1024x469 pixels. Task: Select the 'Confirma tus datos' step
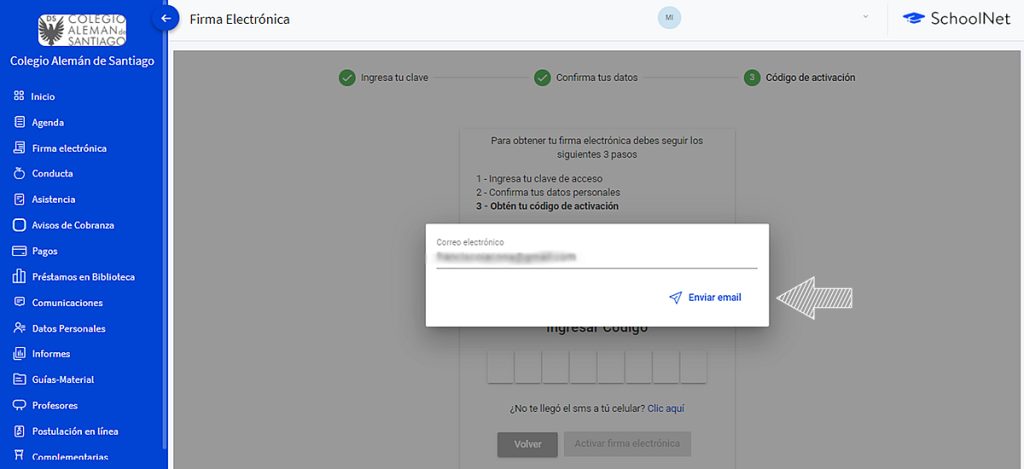[596, 77]
